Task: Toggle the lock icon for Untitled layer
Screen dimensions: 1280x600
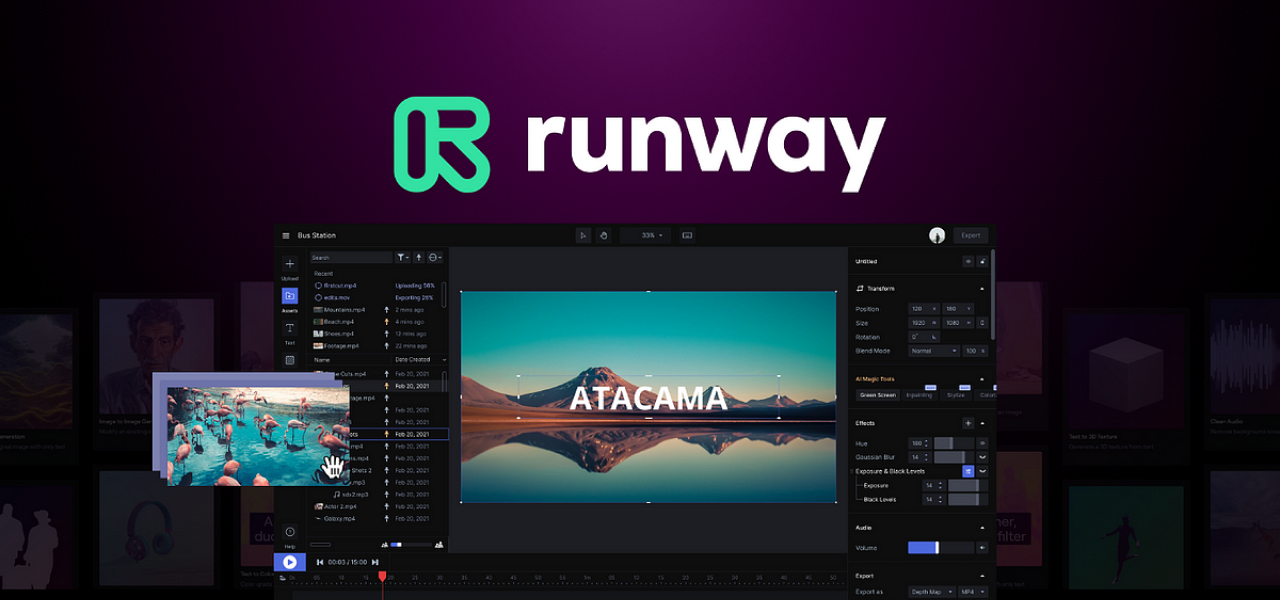Action: pos(982,261)
